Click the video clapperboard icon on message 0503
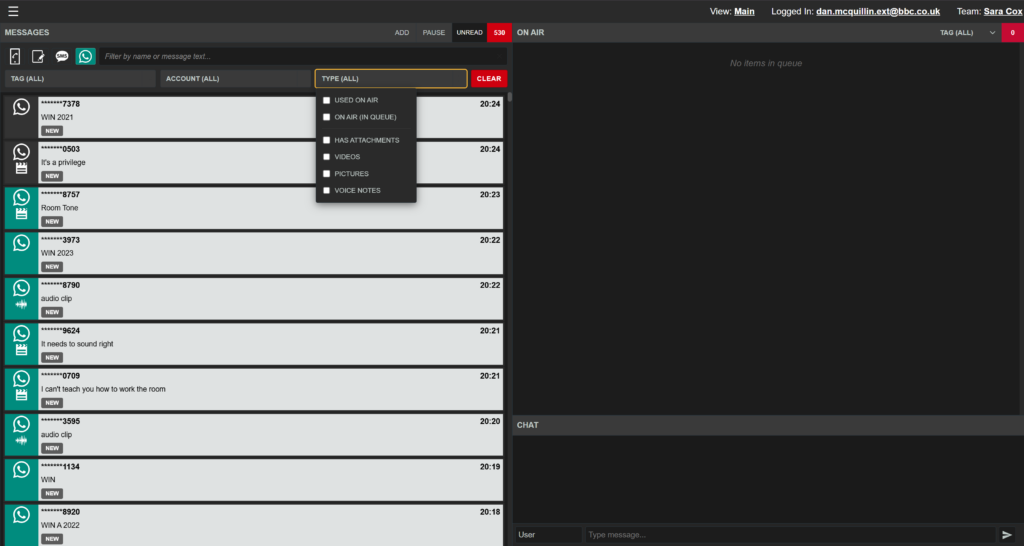 pyautogui.click(x=21, y=169)
